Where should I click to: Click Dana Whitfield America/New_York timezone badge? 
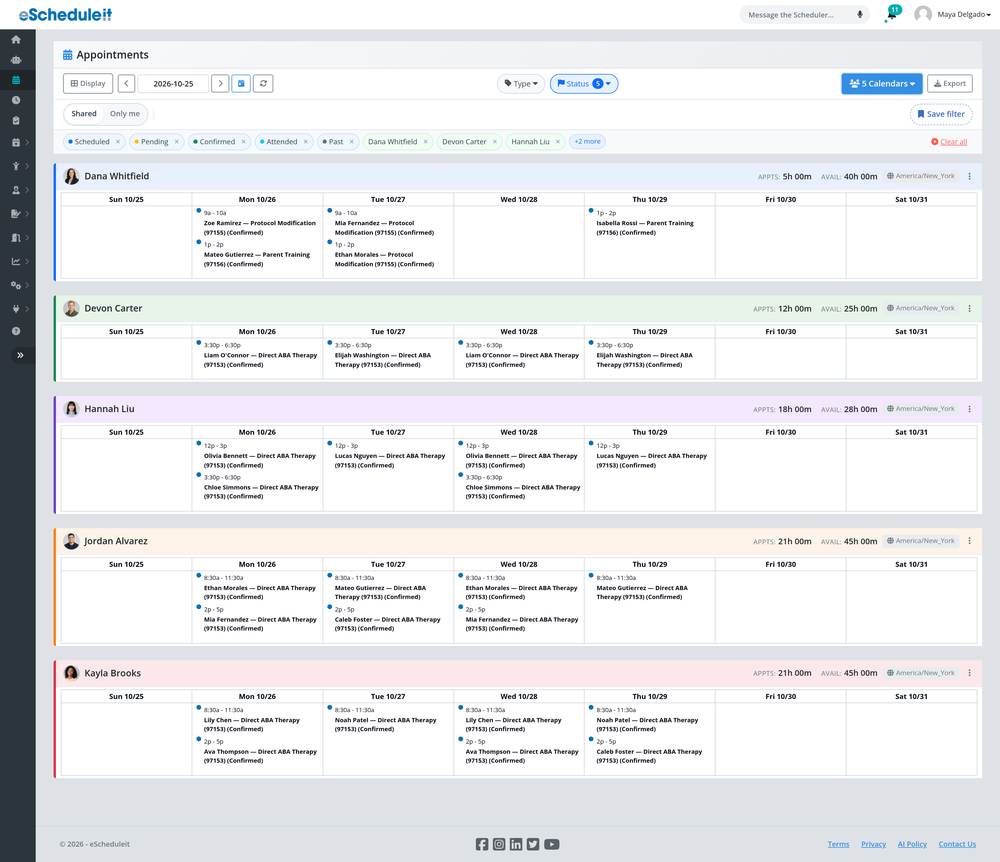pyautogui.click(x=921, y=176)
